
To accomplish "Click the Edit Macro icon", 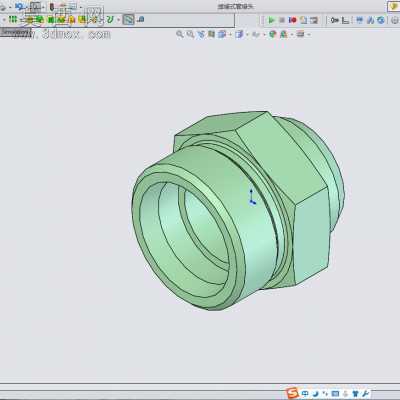I will (314, 20).
